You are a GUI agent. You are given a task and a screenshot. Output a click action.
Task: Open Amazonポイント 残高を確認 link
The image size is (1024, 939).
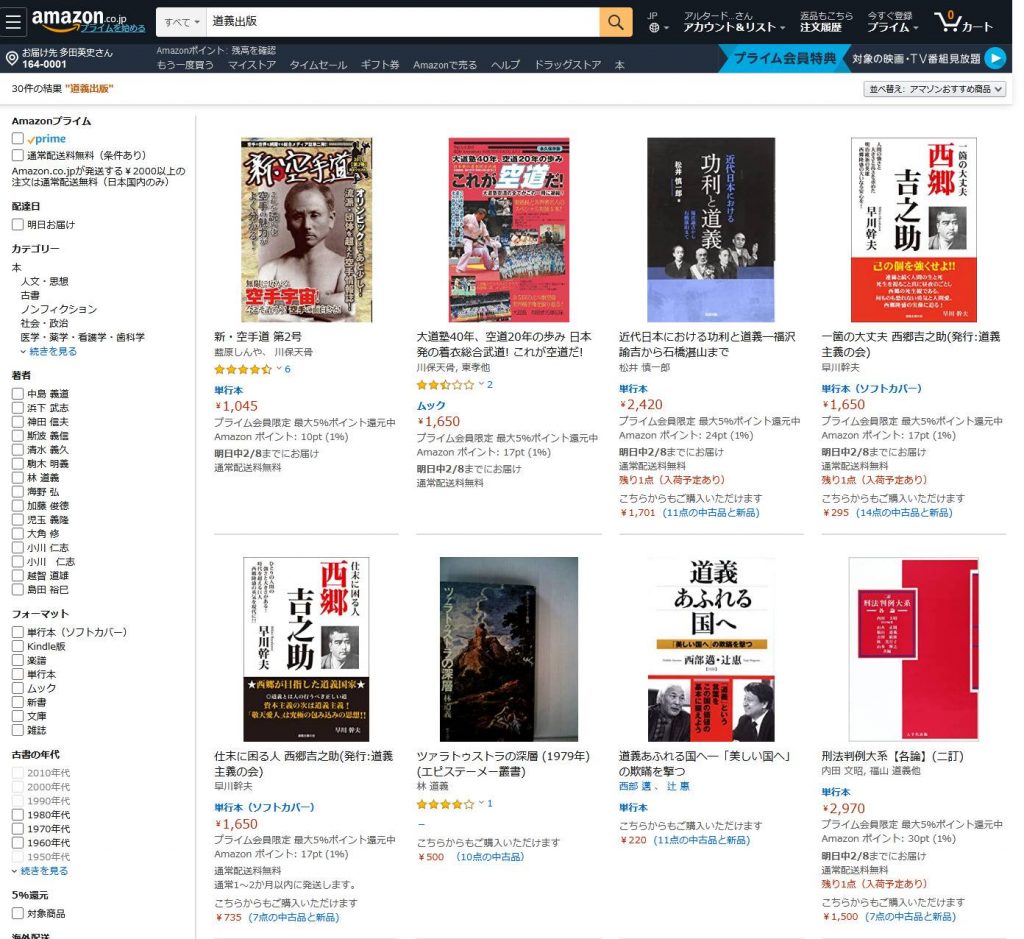216,50
